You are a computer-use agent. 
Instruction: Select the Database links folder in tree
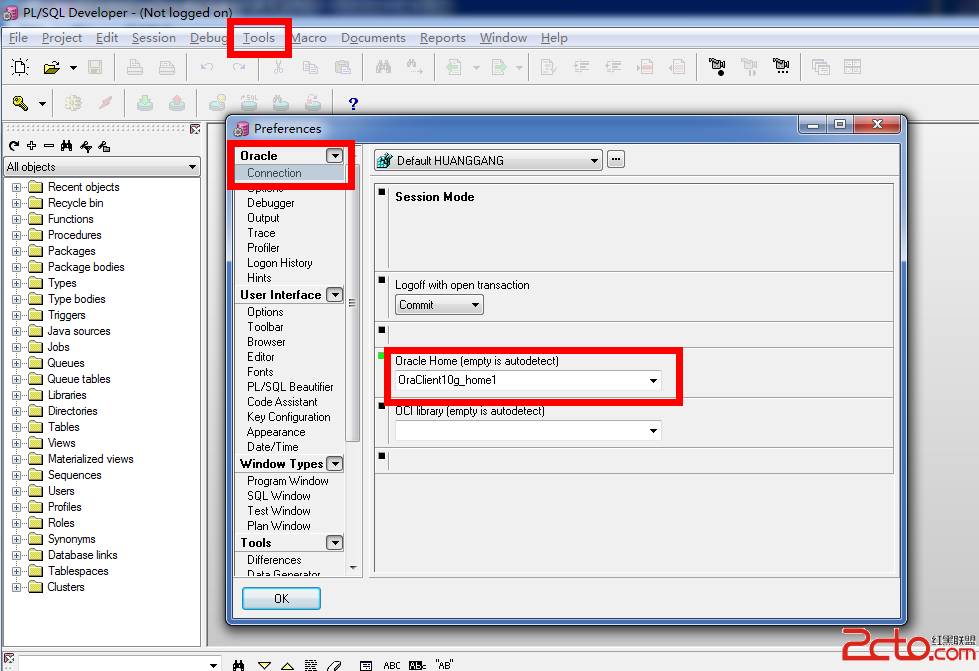(x=82, y=555)
